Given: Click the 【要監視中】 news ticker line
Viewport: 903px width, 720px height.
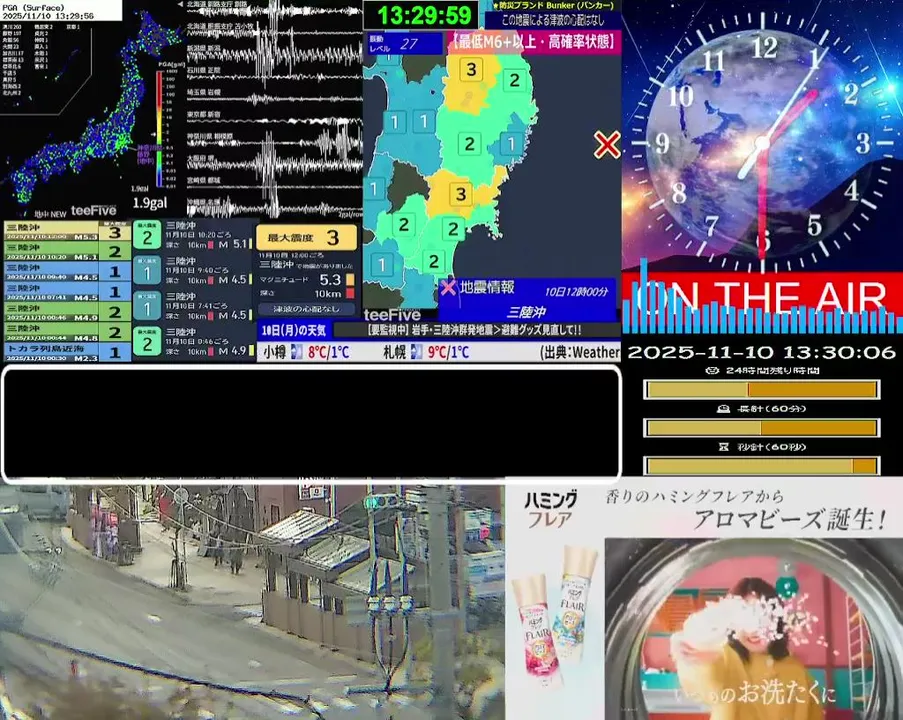Looking at the screenshot, I should [x=475, y=330].
